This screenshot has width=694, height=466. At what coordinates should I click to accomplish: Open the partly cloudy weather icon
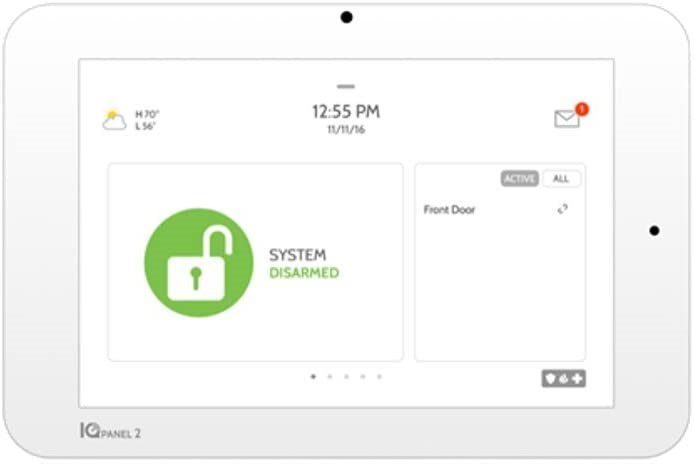click(114, 119)
